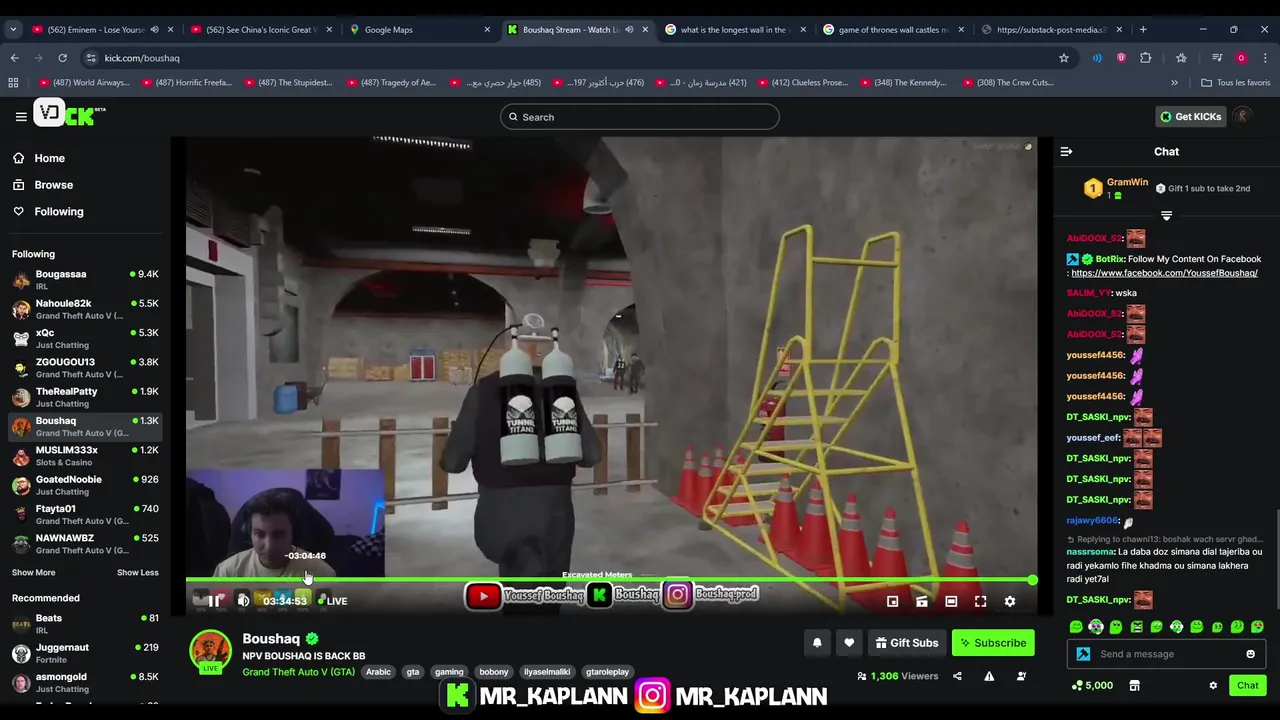Screen dimensions: 1280x720
Task: Turn on notifications with bell icon
Action: pos(817,643)
